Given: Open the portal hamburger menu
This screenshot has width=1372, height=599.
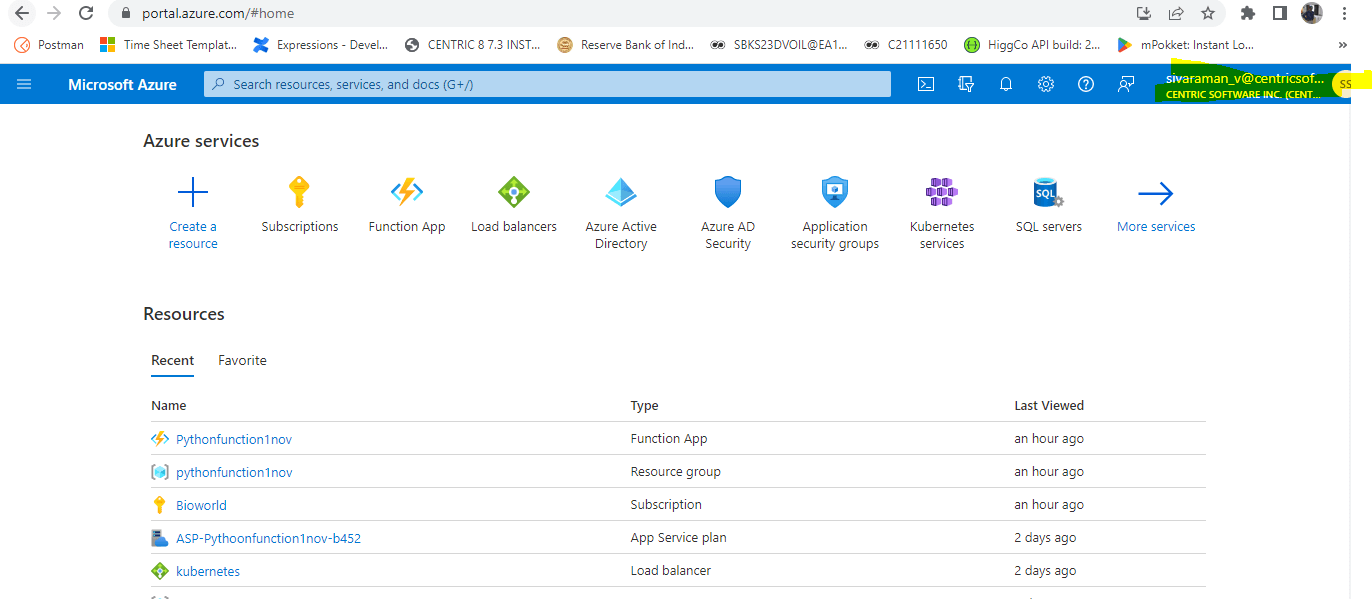Looking at the screenshot, I should (x=24, y=84).
